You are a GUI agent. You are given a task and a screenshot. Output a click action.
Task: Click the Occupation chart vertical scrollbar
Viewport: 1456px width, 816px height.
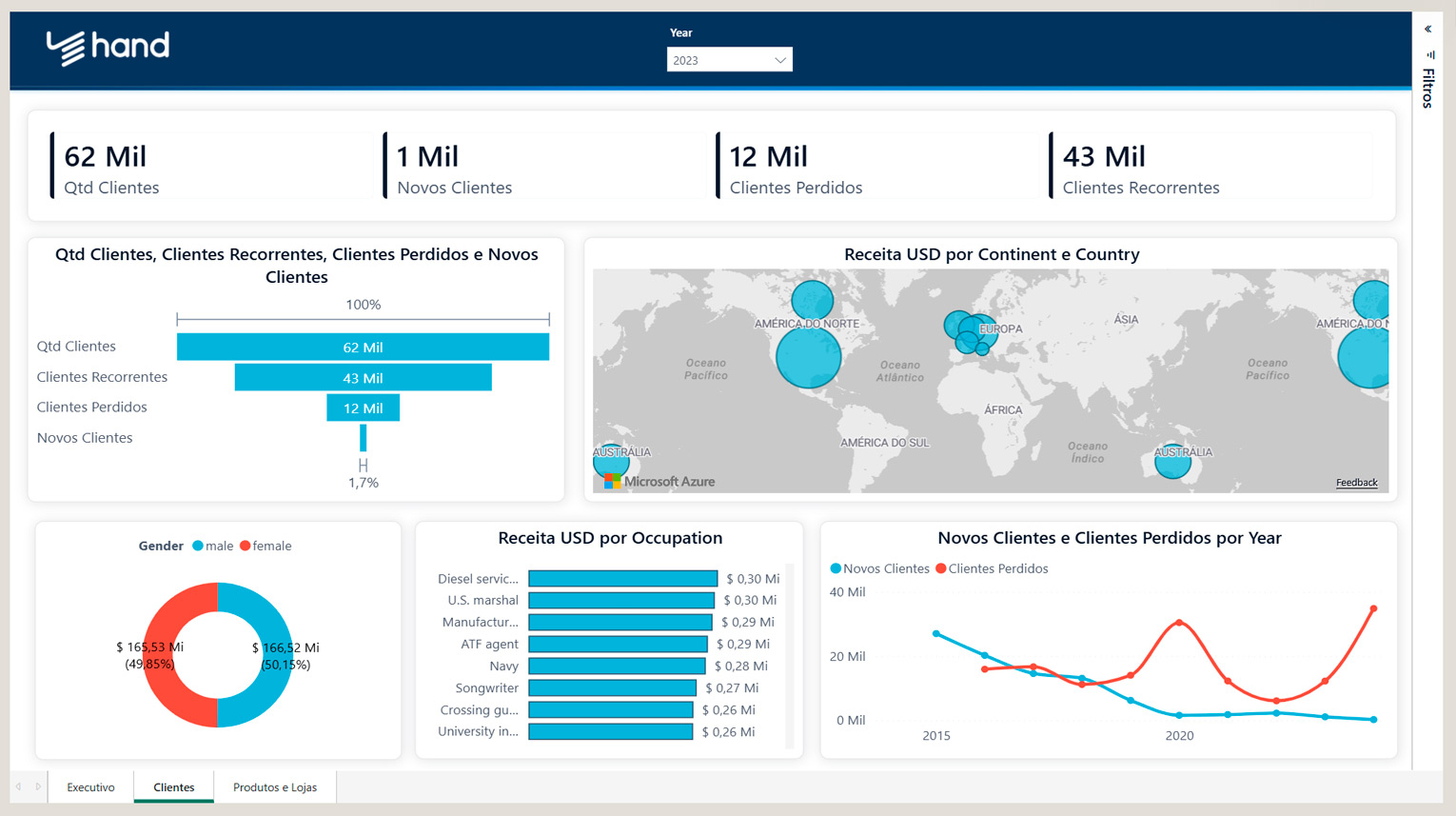click(x=790, y=657)
